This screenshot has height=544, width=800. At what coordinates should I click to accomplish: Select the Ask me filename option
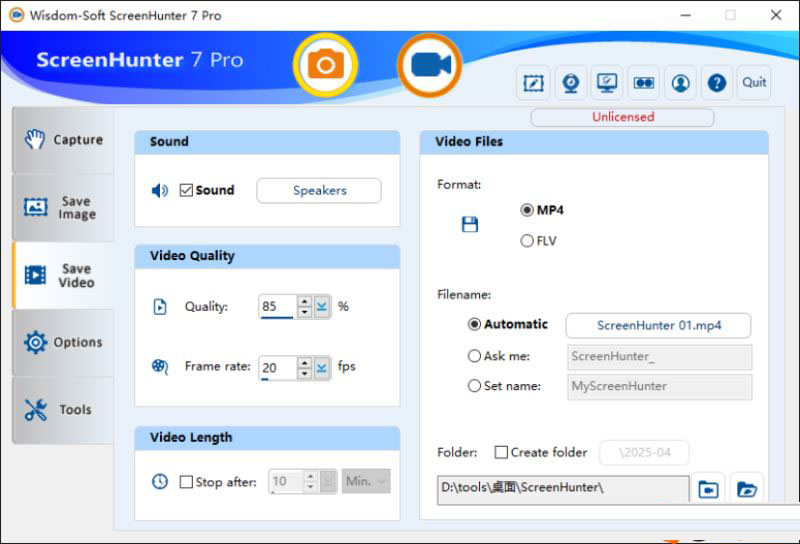tap(474, 356)
